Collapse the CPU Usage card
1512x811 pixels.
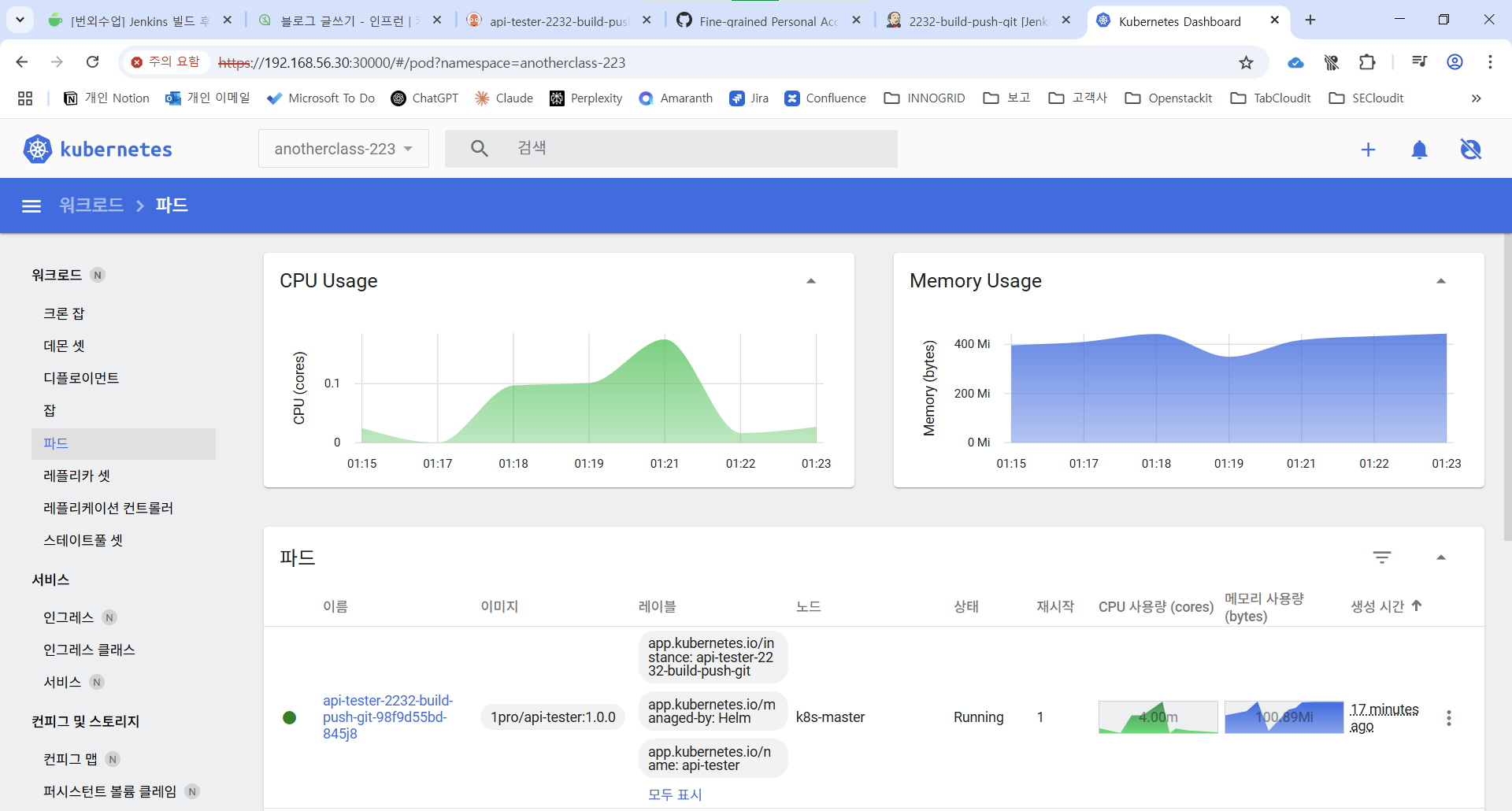coord(811,281)
